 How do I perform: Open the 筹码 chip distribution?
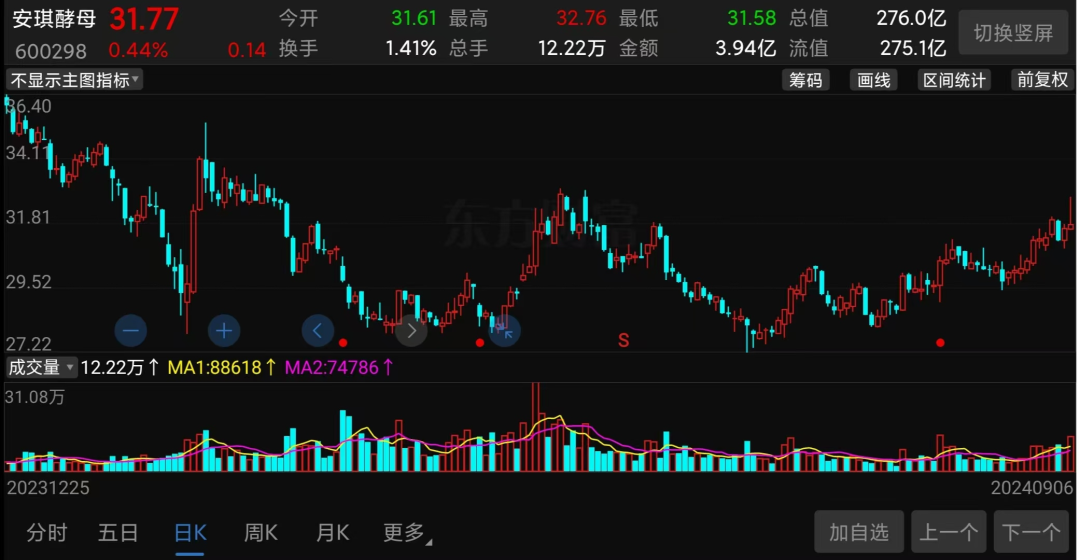(x=805, y=80)
